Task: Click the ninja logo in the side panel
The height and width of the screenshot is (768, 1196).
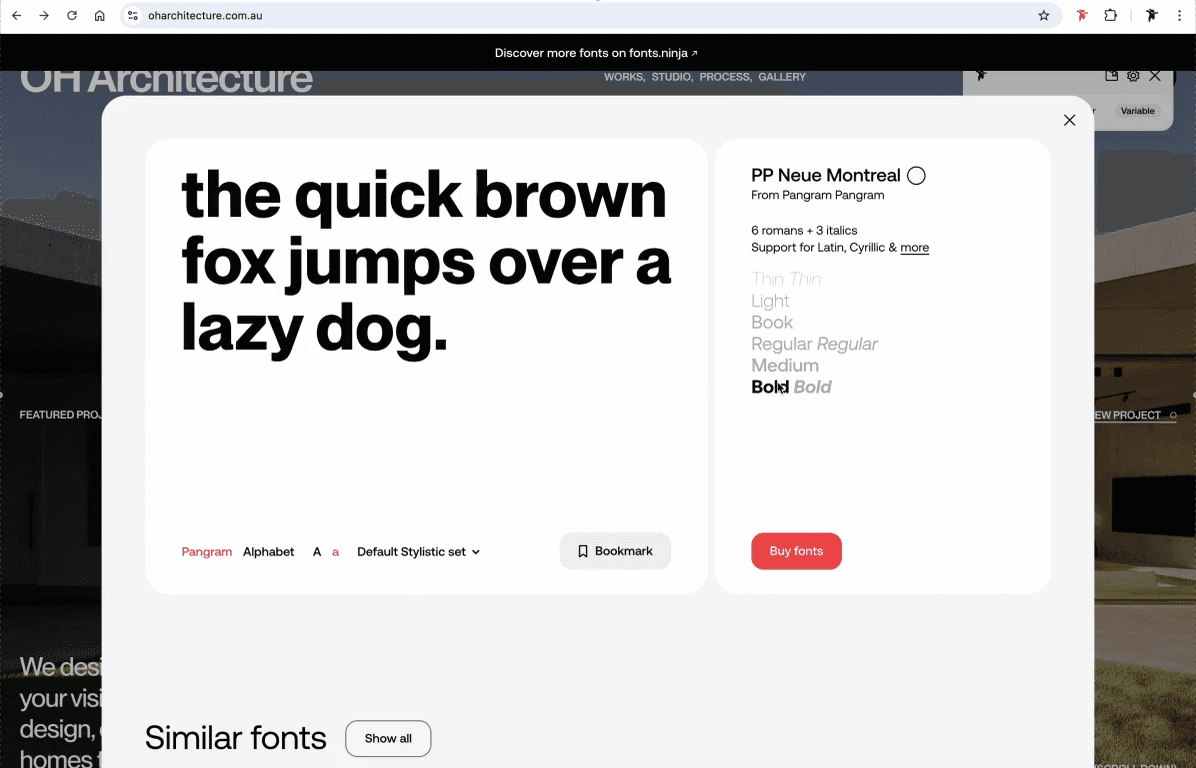Action: point(982,75)
